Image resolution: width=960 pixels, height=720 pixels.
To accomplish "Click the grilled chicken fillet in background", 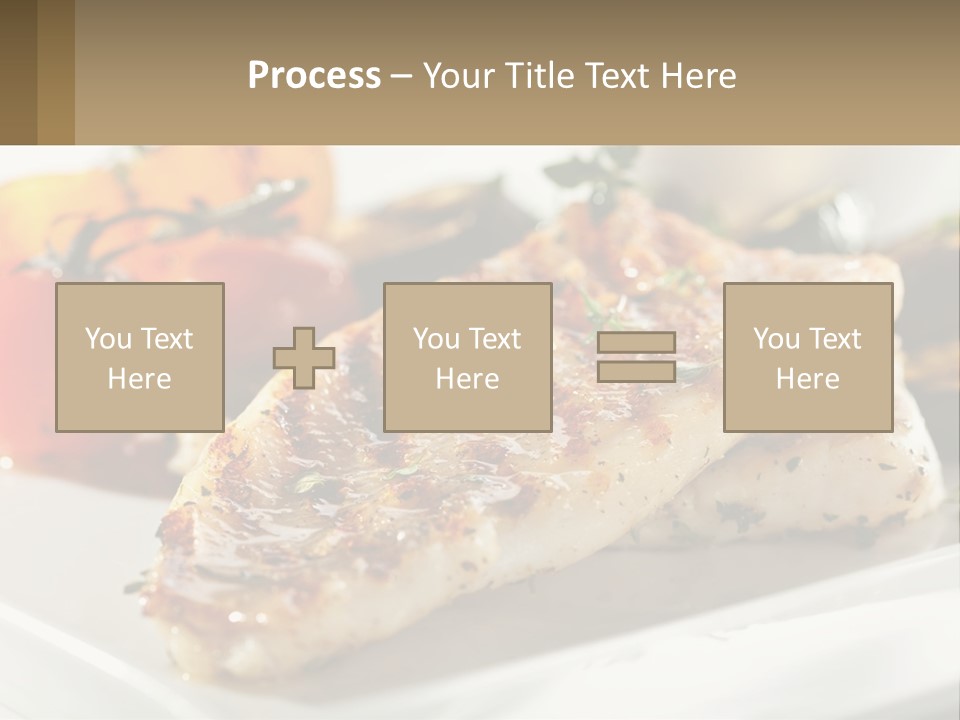I will point(400,520).
